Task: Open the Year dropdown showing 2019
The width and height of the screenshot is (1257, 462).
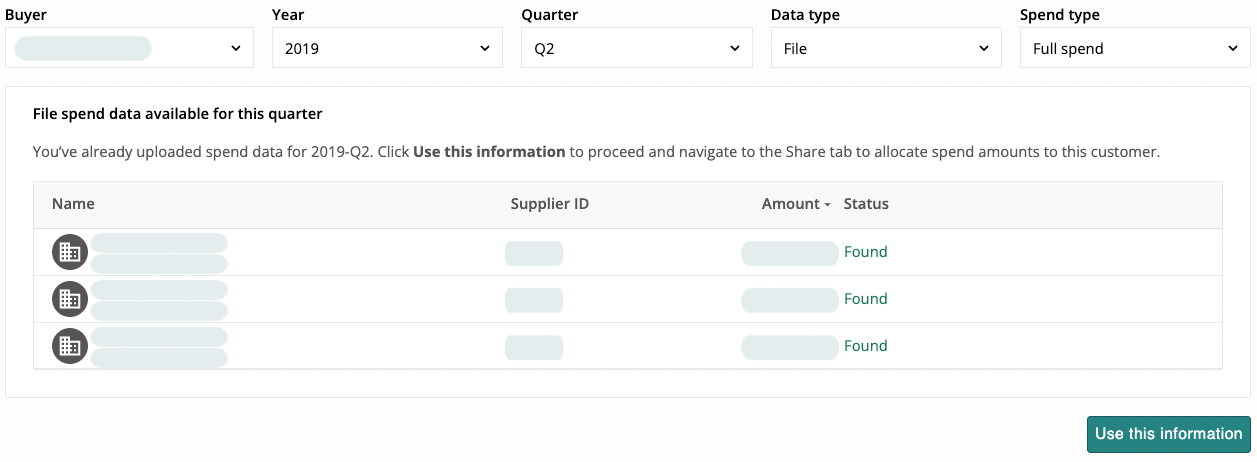Action: coord(387,48)
